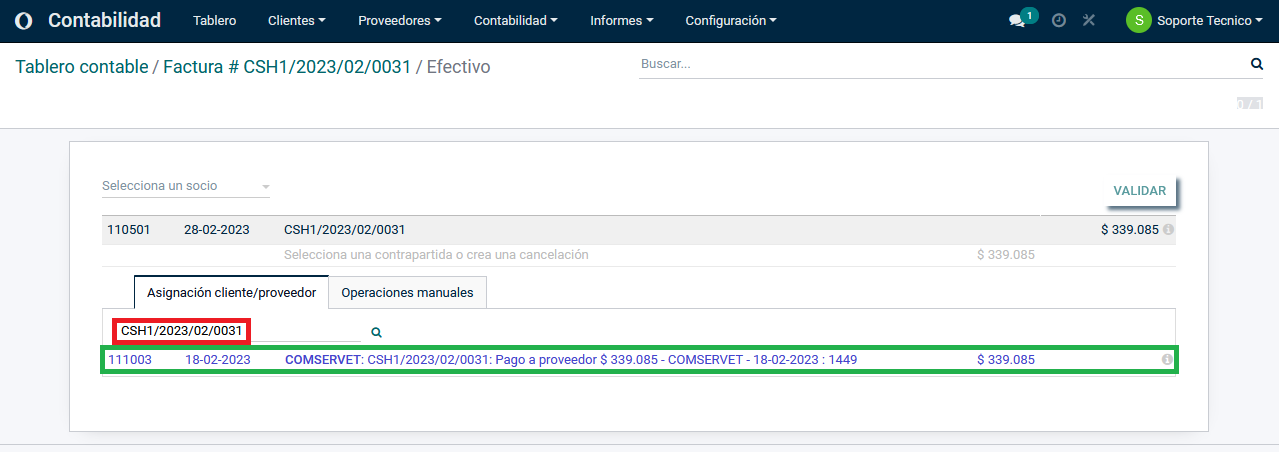The image size is (1279, 452).
Task: Open the Tablero contable breadcrumb link
Action: pyautogui.click(x=80, y=67)
